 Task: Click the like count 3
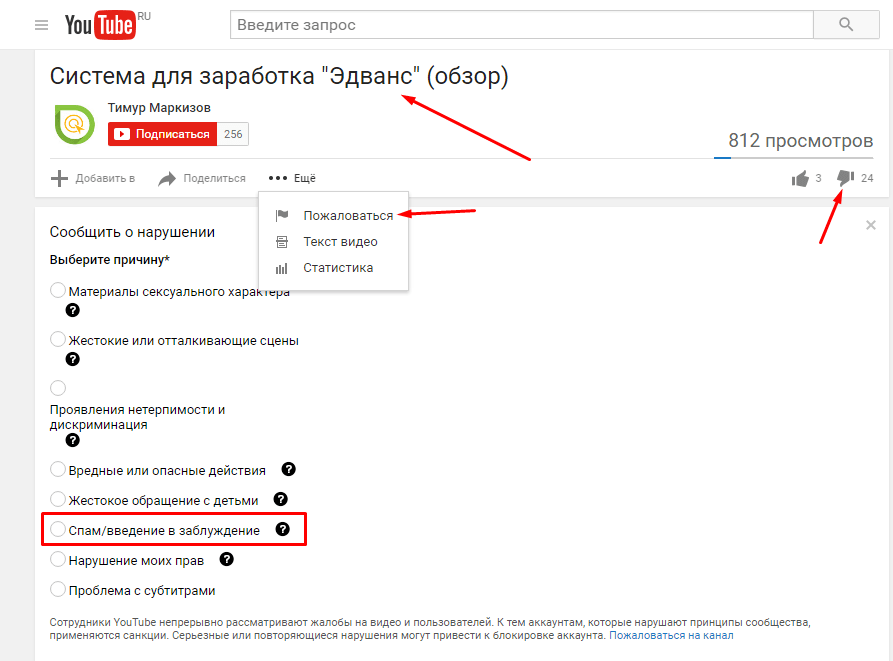pyautogui.click(x=818, y=178)
